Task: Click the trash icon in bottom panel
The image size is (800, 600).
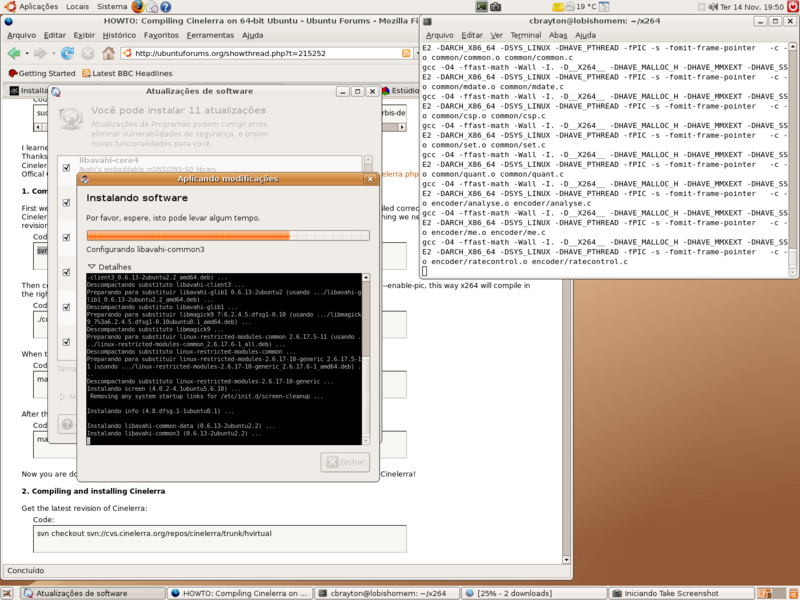Action: (792, 593)
